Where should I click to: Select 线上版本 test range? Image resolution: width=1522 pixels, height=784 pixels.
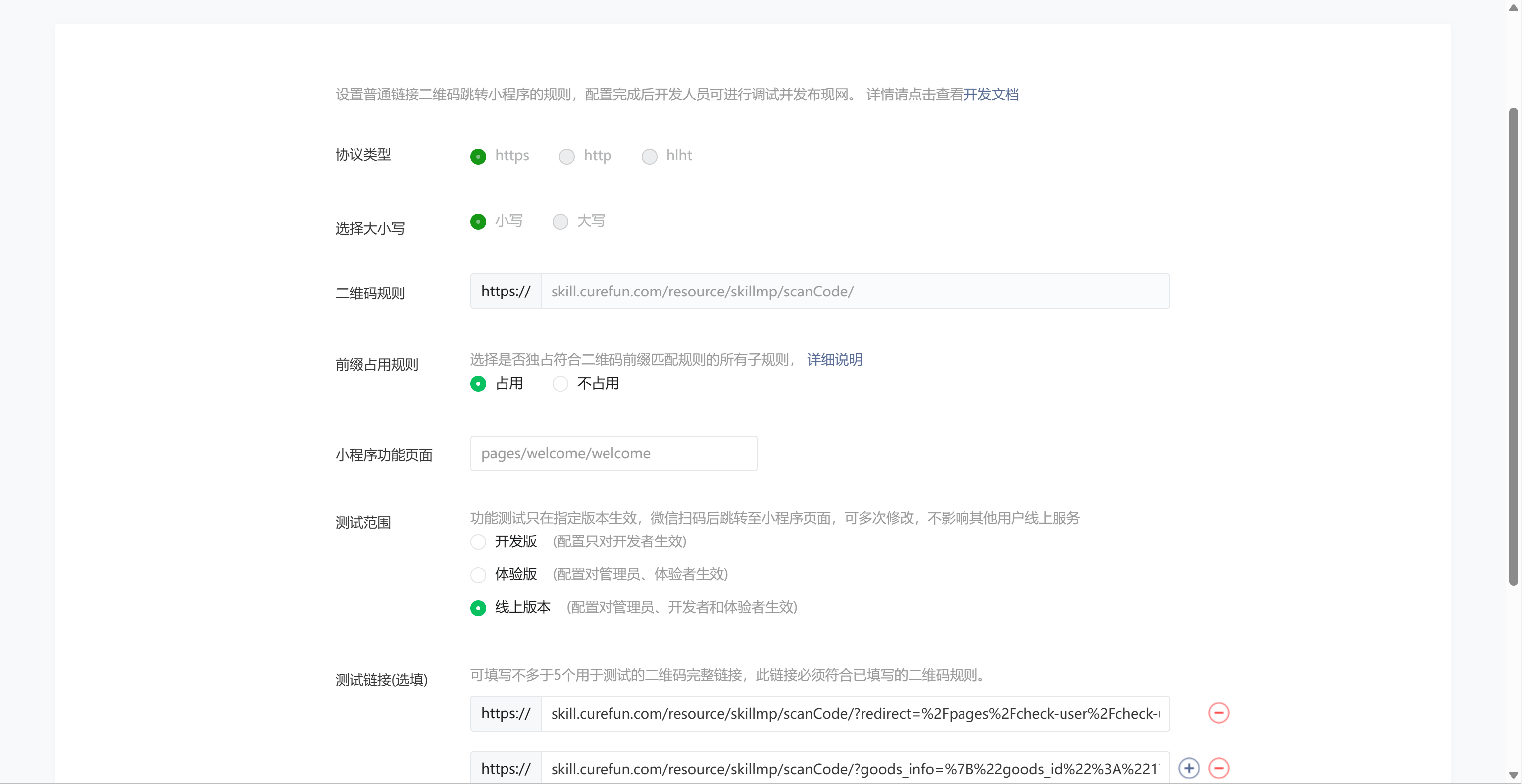tap(478, 608)
